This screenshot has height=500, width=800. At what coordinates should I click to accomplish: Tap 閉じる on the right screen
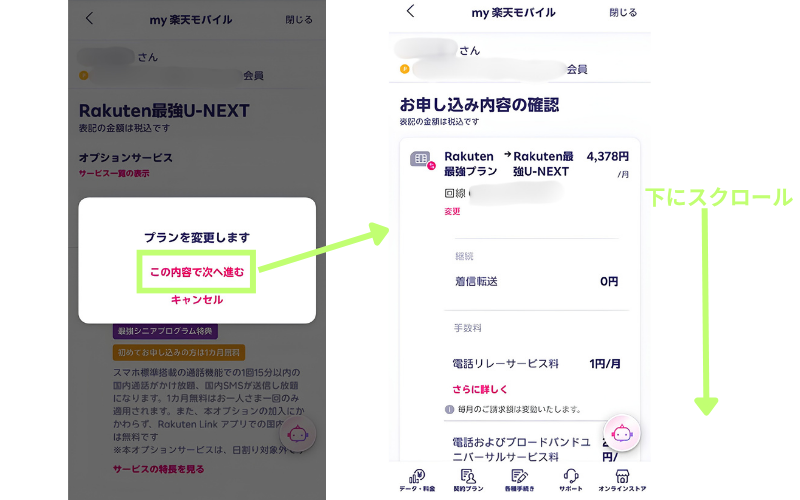(623, 12)
